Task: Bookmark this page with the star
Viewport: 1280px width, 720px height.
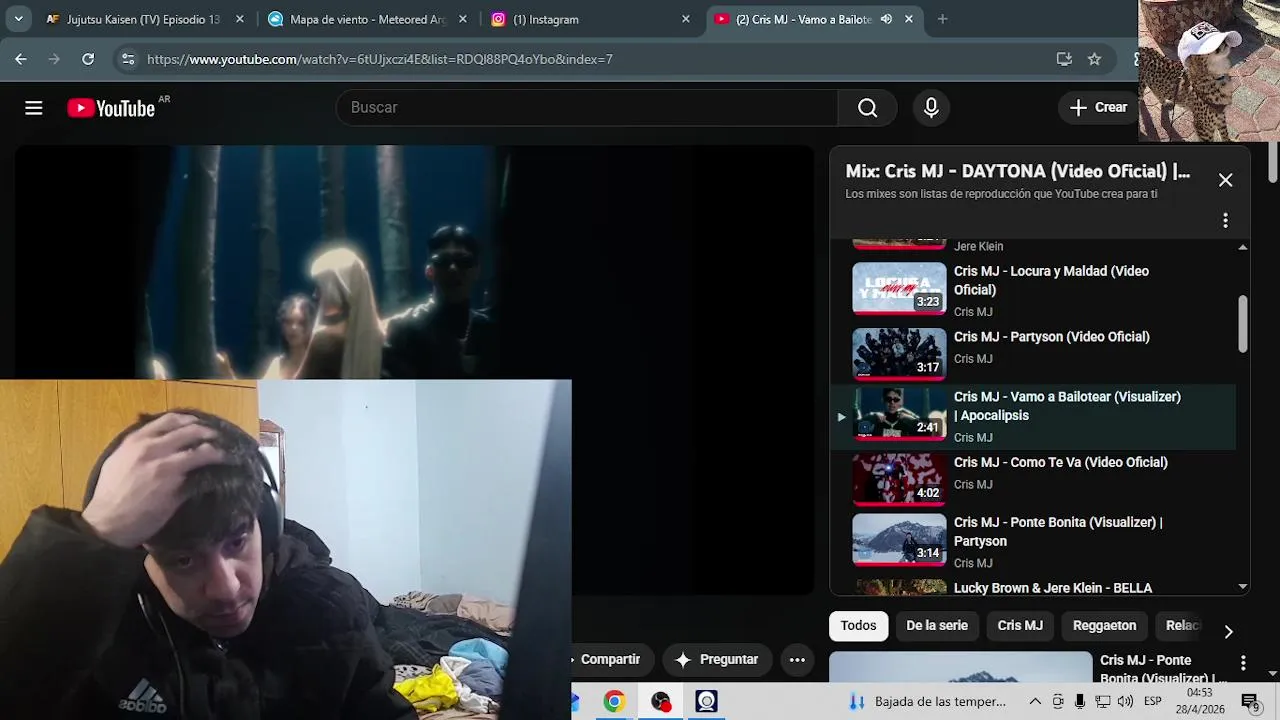Action: pos(1094,59)
